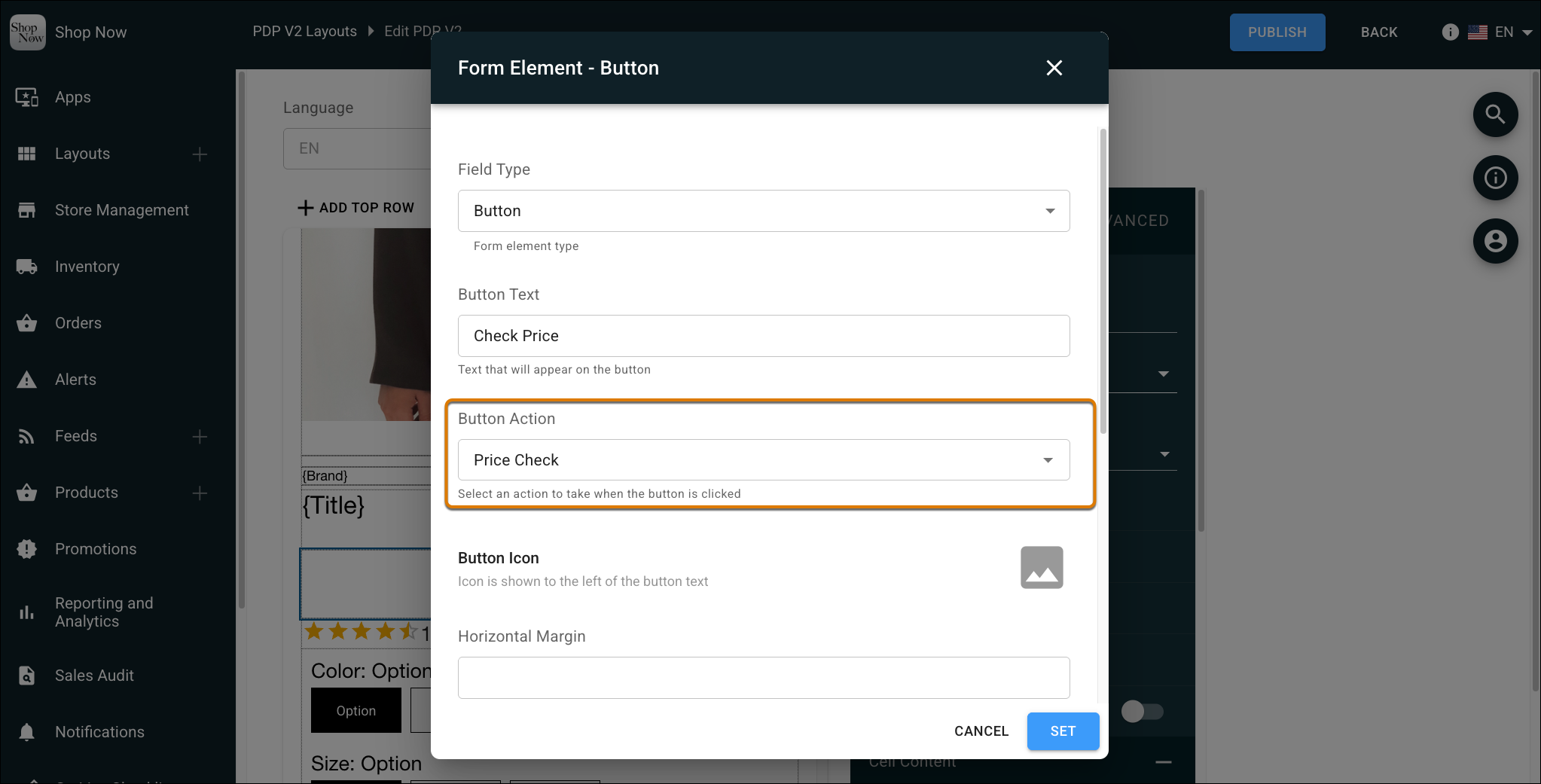Open the Language EN dropdown on page
Image resolution: width=1541 pixels, height=784 pixels.
click(x=357, y=148)
